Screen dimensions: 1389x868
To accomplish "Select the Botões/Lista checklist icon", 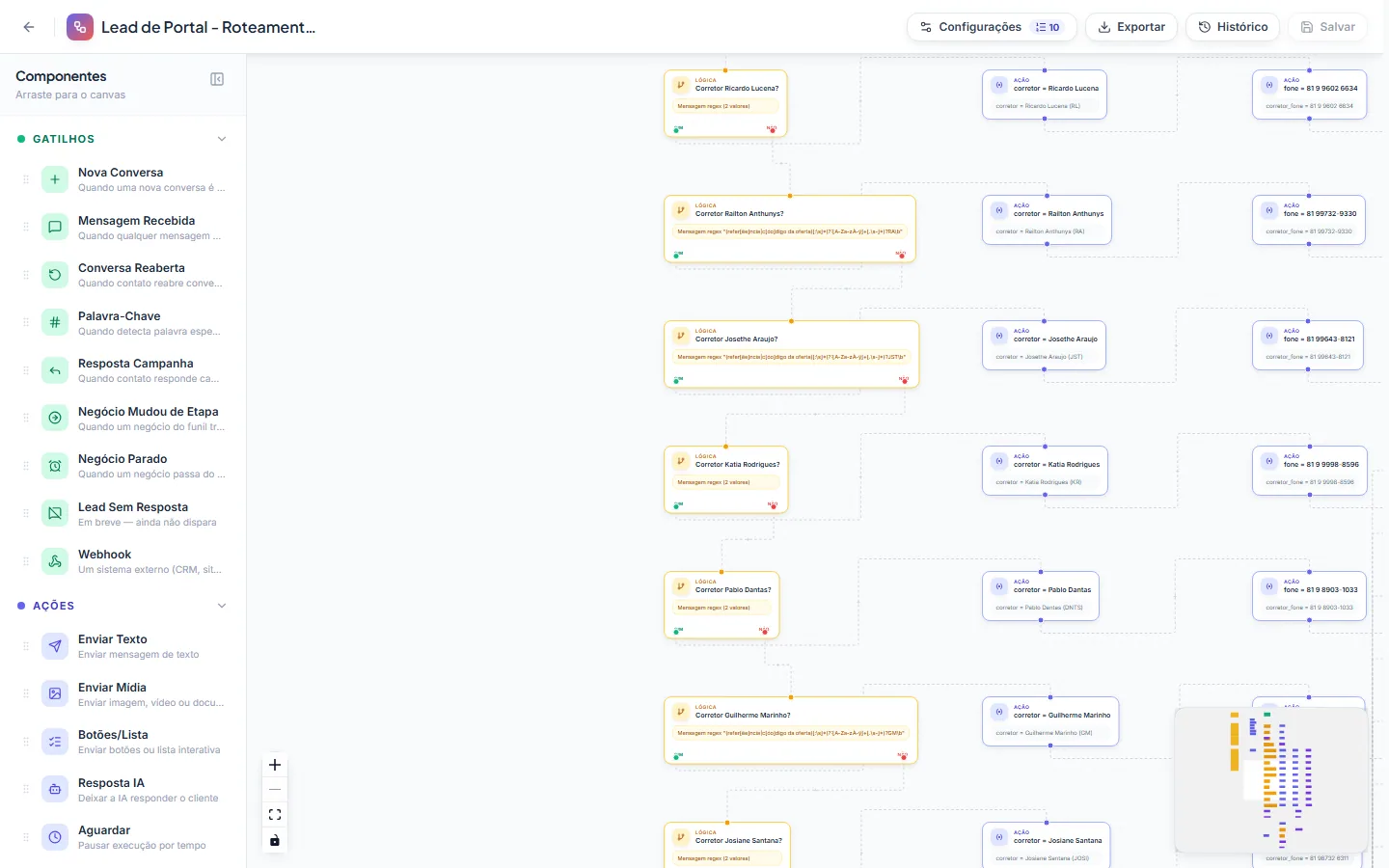I will click(x=55, y=742).
